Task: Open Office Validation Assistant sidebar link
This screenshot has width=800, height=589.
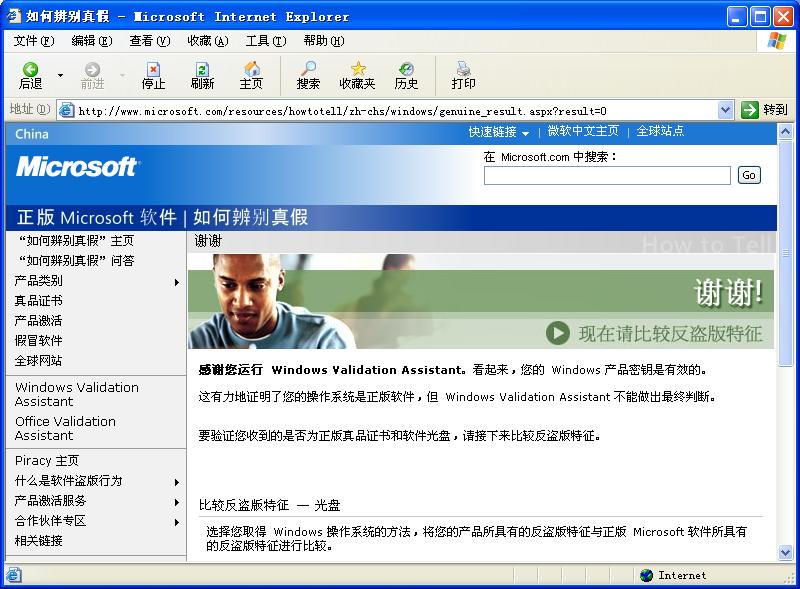Action: (x=65, y=428)
